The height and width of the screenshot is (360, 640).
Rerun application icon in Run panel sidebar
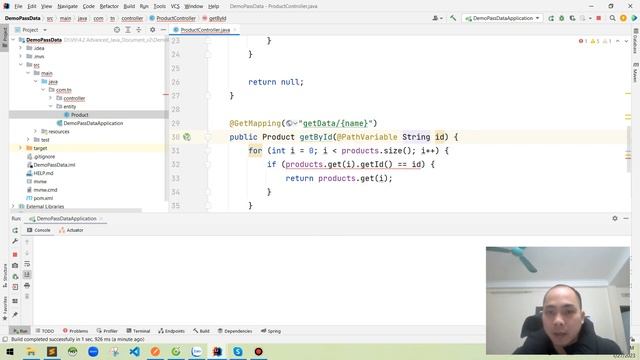[15, 230]
